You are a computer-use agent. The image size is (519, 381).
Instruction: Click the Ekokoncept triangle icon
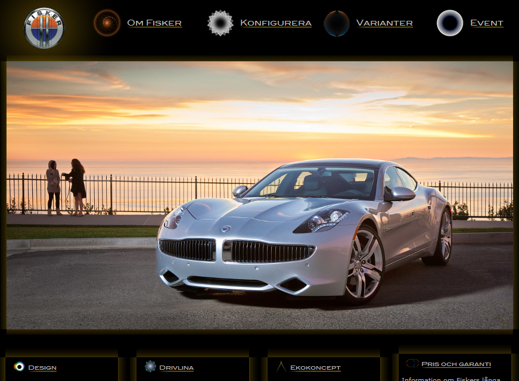coord(281,367)
